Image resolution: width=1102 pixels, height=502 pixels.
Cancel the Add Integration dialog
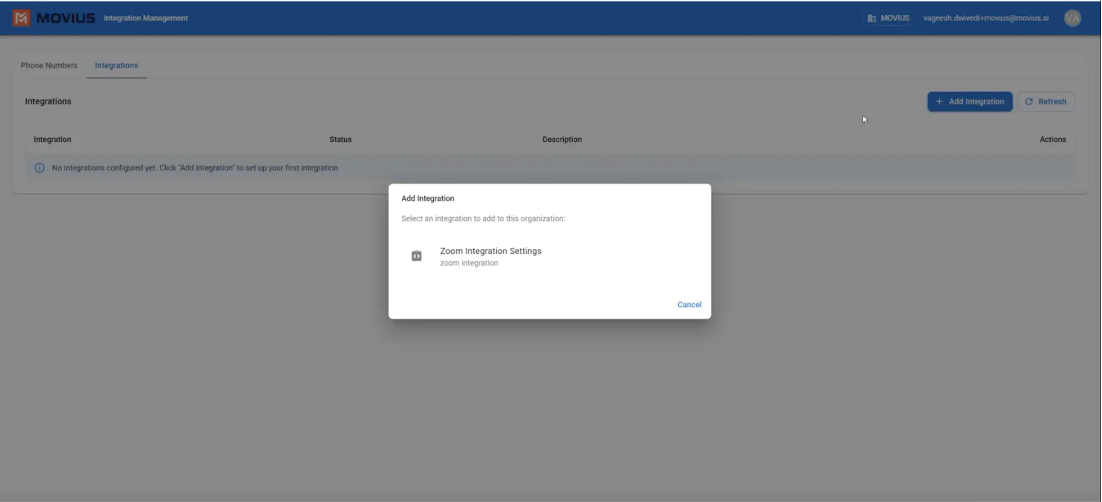[x=689, y=304]
